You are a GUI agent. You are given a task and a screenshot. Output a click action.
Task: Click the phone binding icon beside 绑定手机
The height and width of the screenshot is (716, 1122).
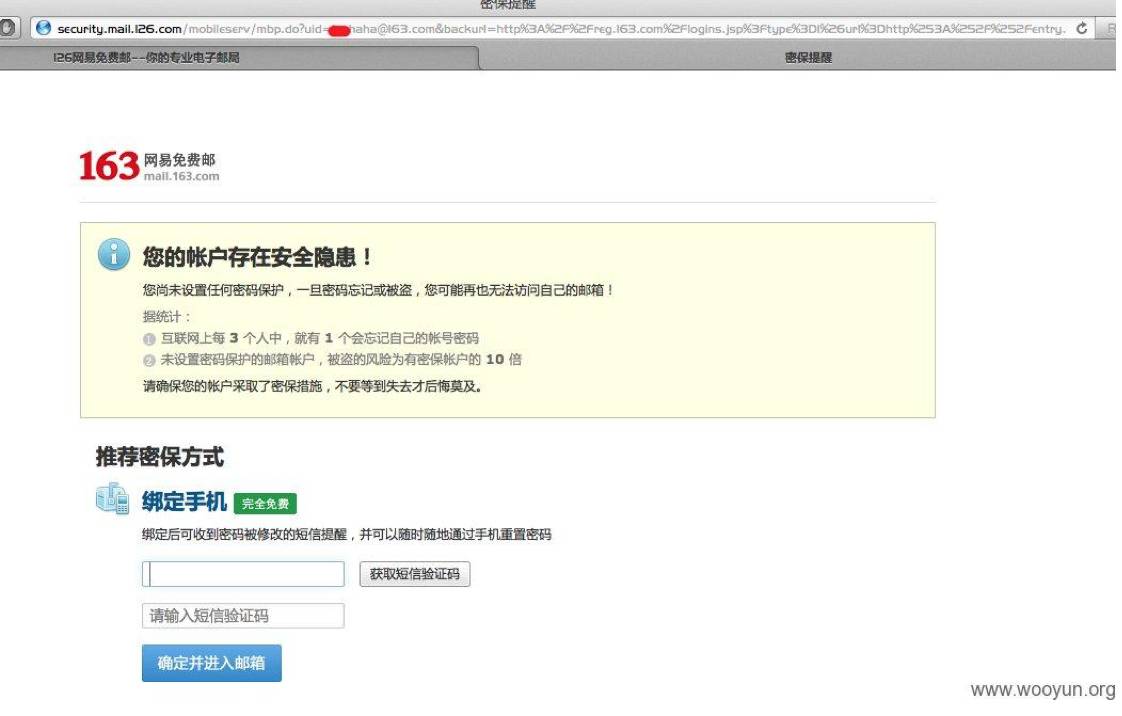(112, 499)
